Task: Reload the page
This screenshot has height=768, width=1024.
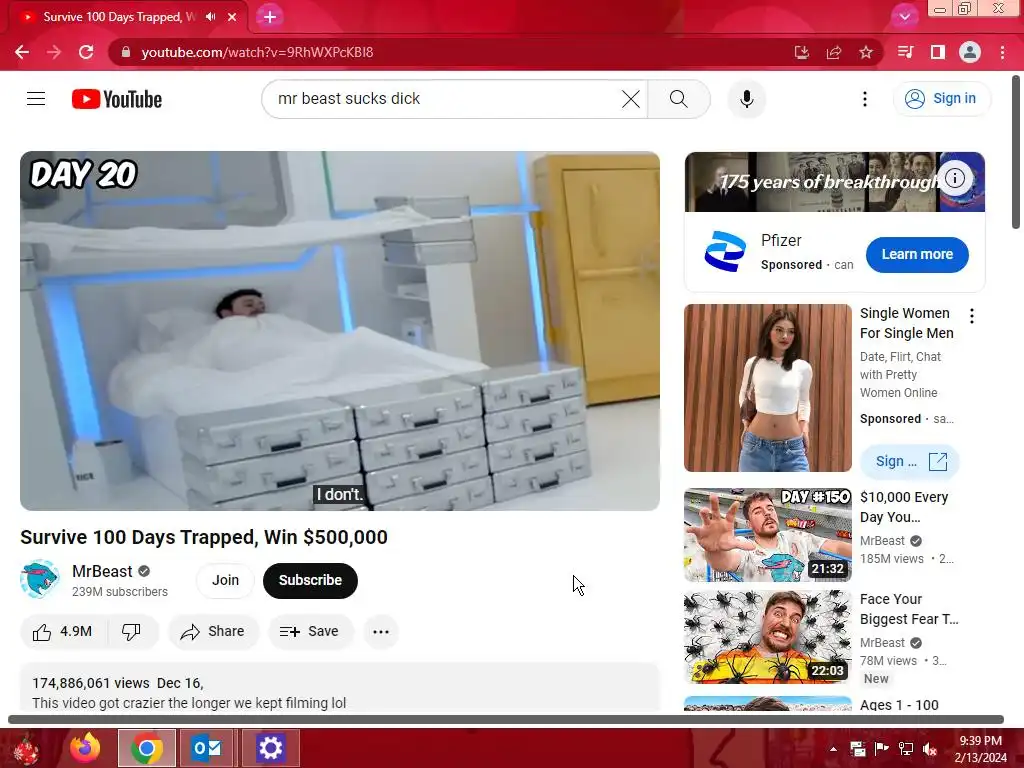Action: 86,52
